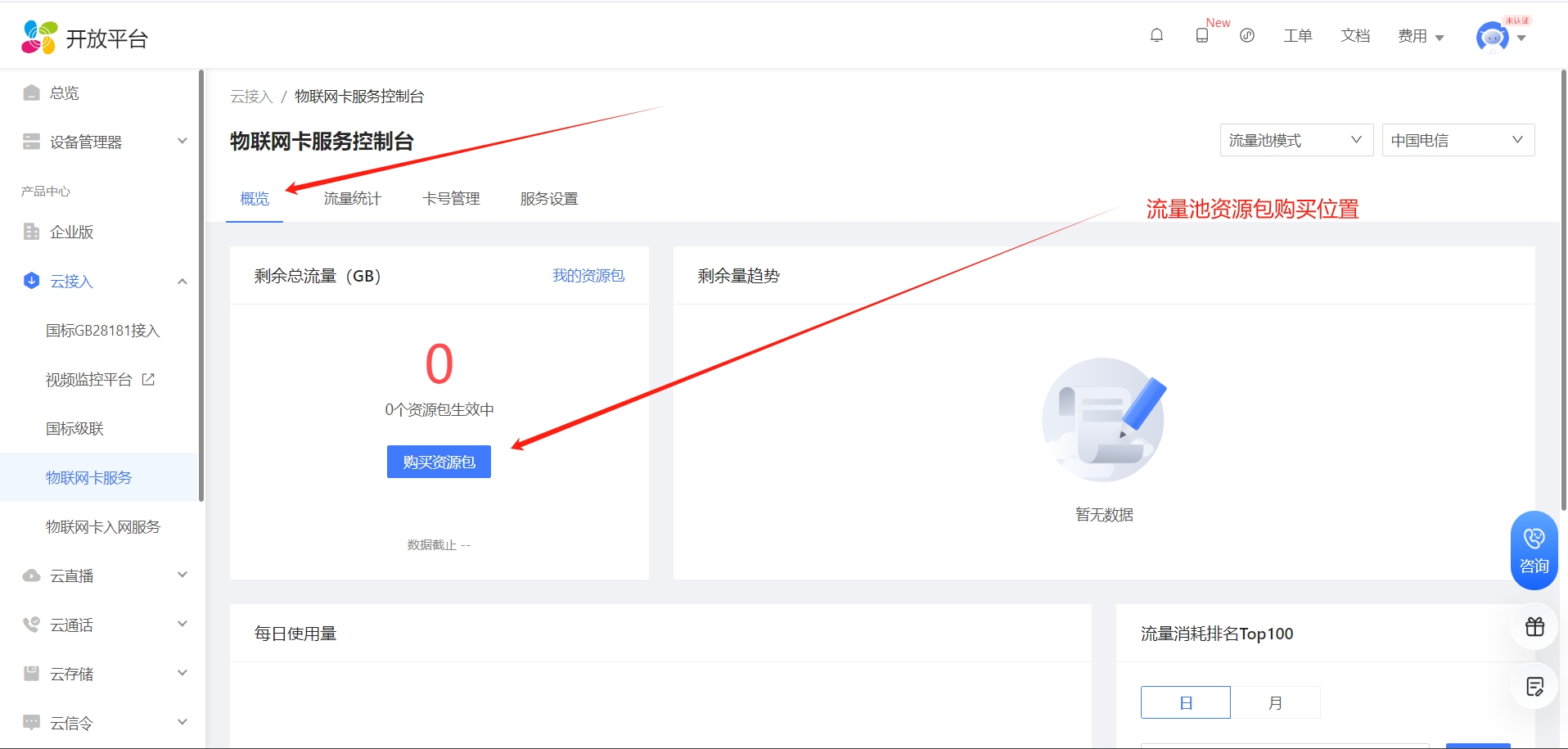
Task: Open the 我的资源包 link
Action: 588,276
